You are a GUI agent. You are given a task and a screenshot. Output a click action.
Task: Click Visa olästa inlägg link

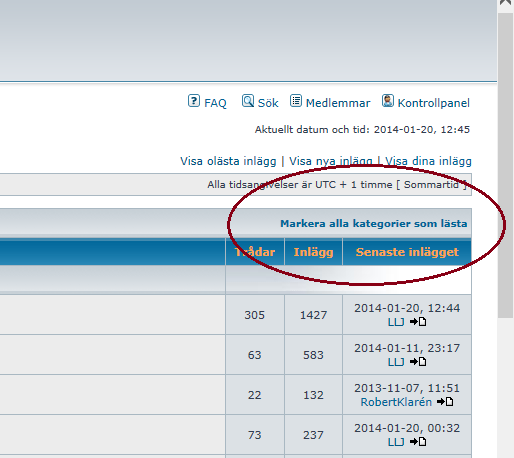[x=228, y=161]
